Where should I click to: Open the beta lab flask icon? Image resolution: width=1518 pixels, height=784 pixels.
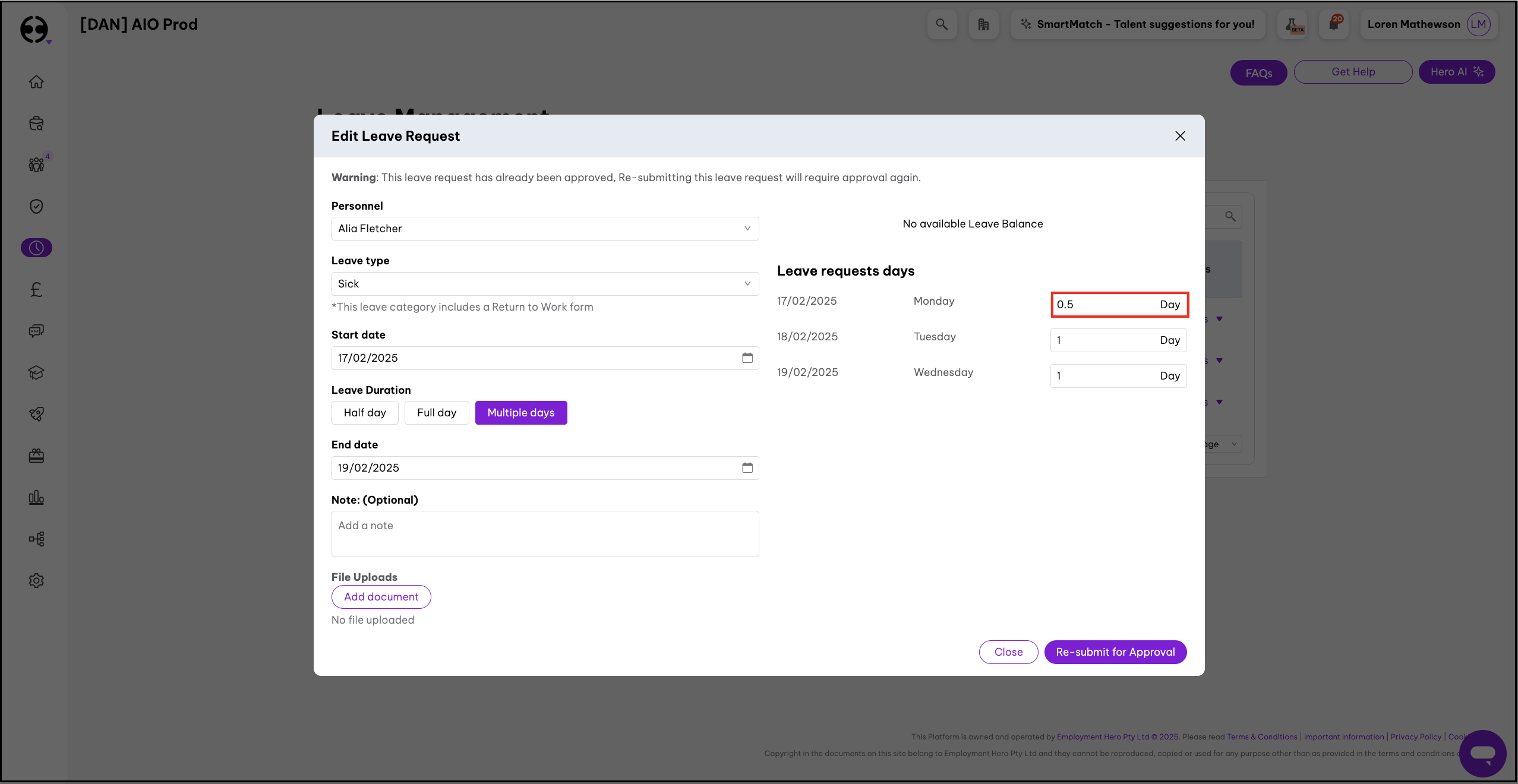pyautogui.click(x=1292, y=24)
